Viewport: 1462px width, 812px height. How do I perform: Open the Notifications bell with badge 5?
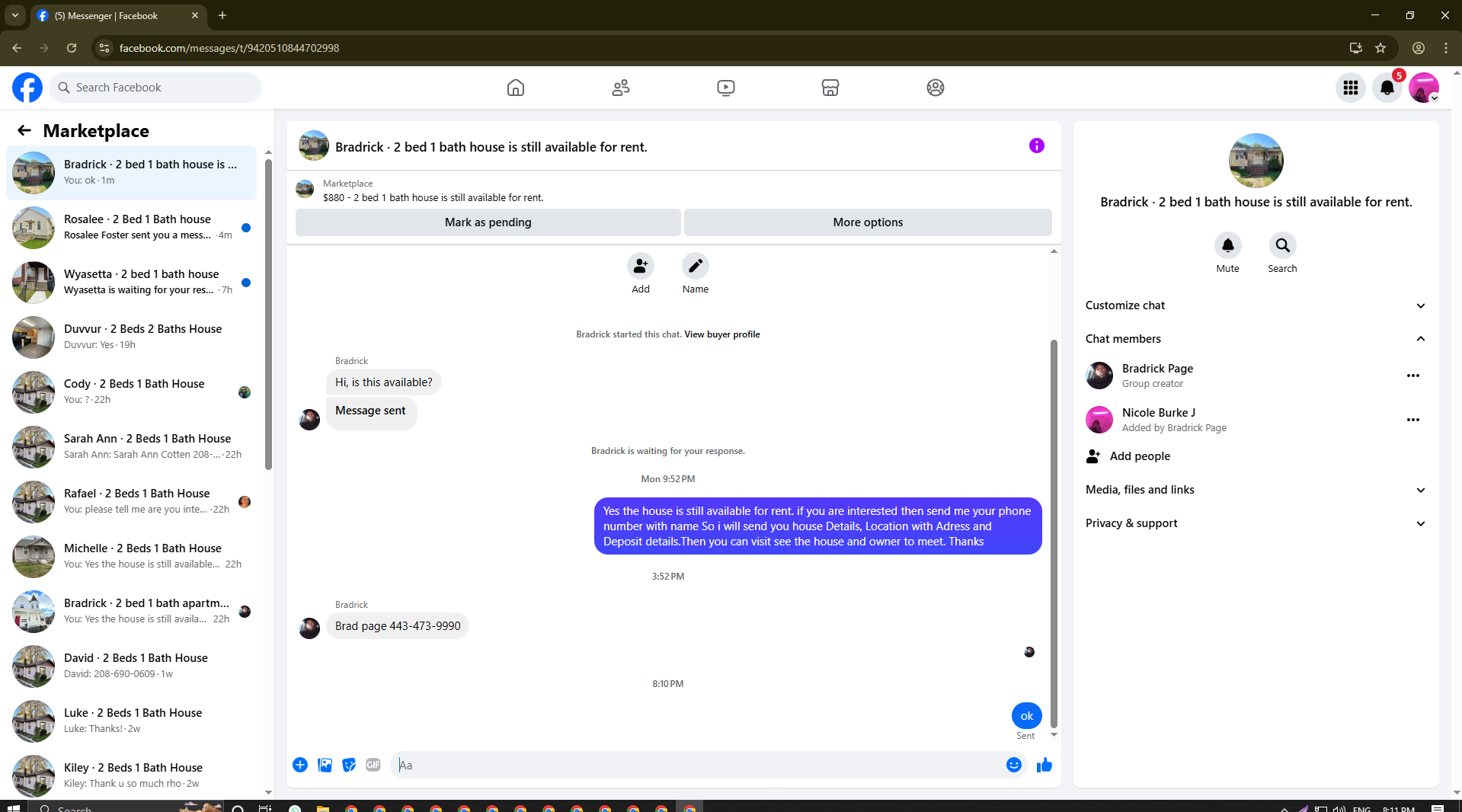(x=1387, y=88)
